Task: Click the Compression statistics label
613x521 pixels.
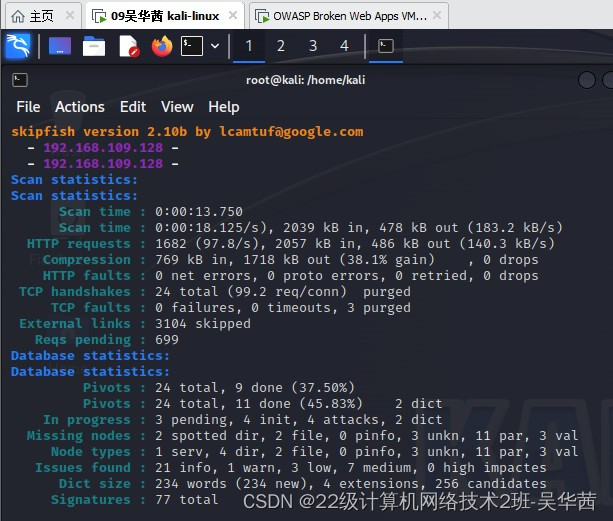Action: coord(87,260)
